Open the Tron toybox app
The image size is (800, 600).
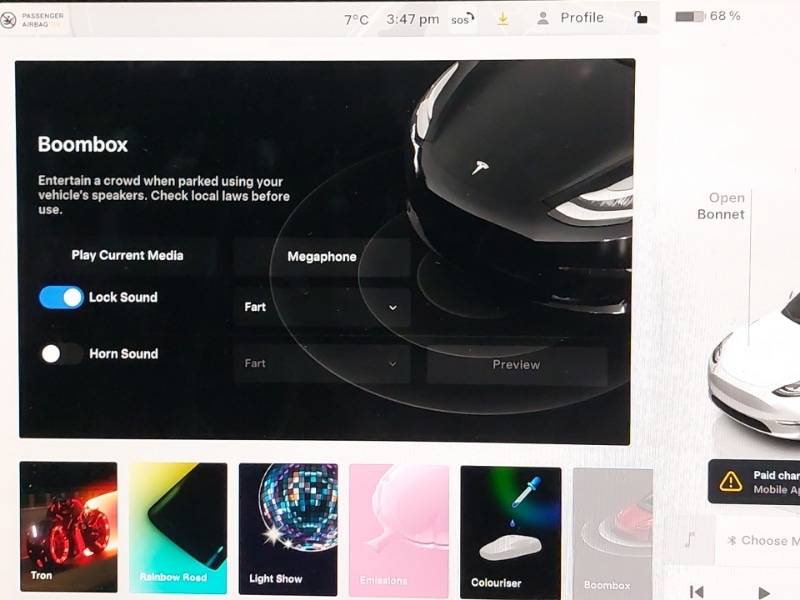(68, 527)
